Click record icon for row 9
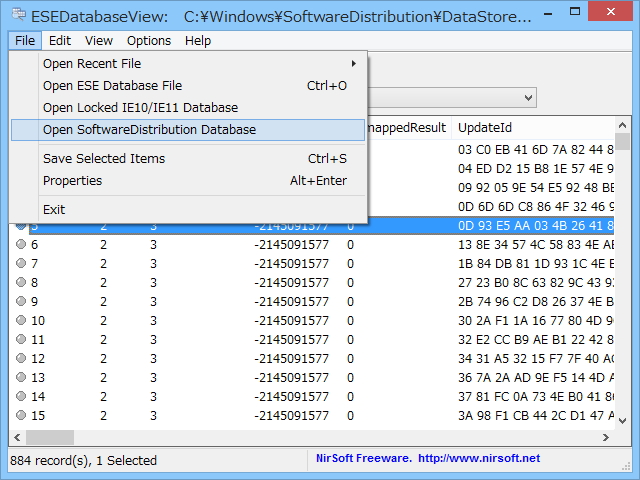640x480 pixels. point(21,301)
